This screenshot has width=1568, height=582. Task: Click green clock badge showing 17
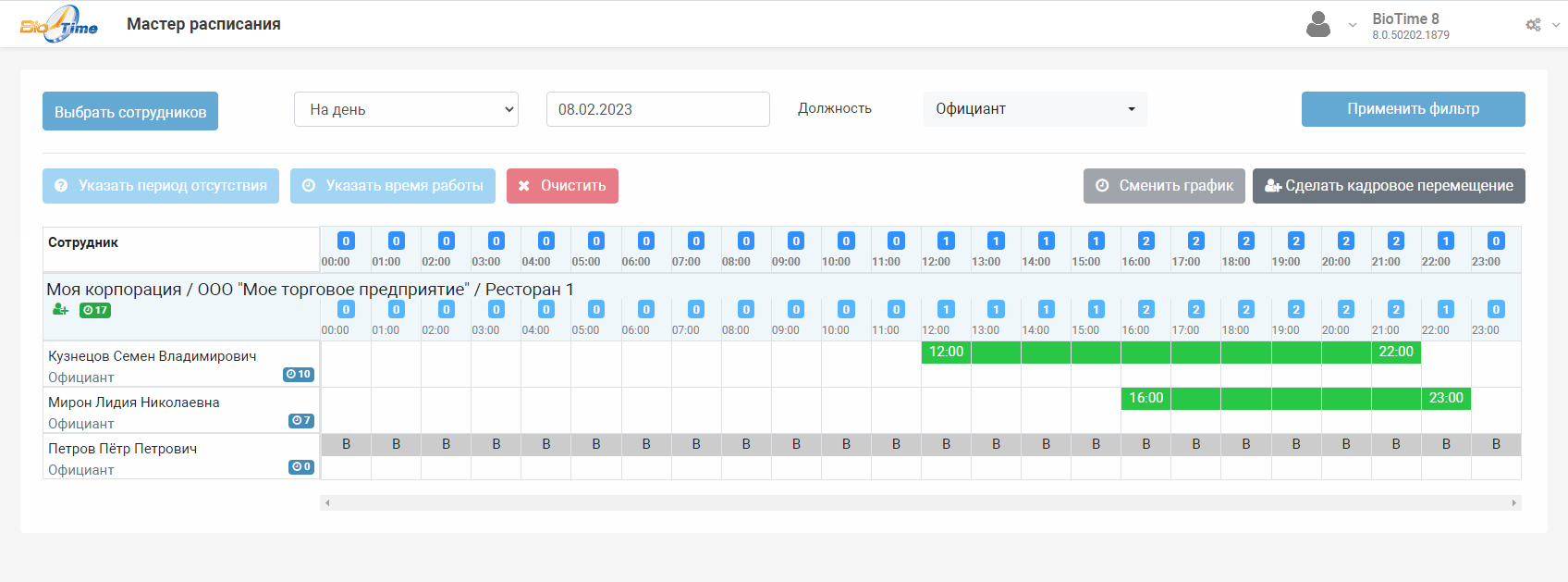pyautogui.click(x=95, y=310)
